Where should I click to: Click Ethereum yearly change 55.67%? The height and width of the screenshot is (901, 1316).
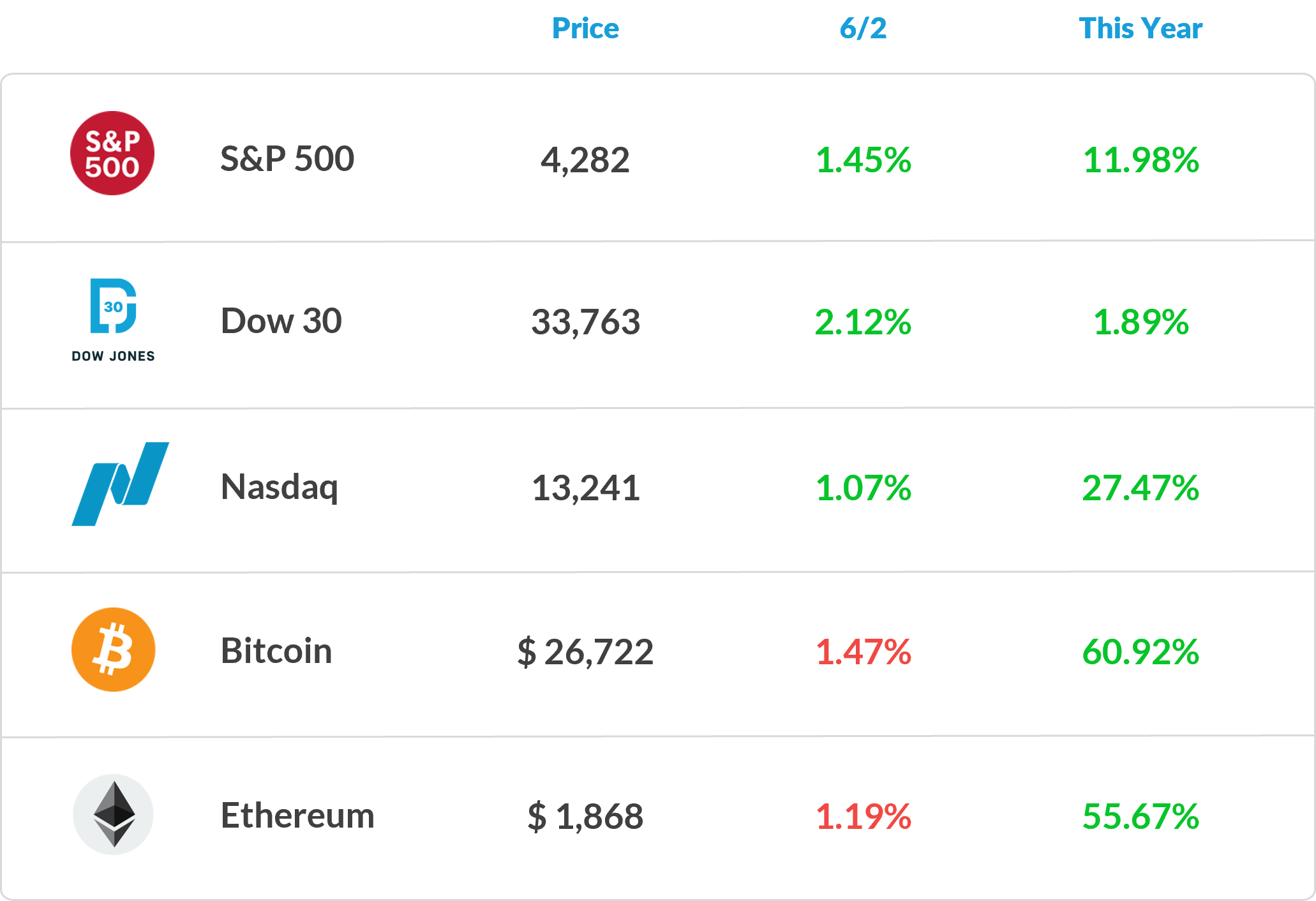pos(1140,817)
